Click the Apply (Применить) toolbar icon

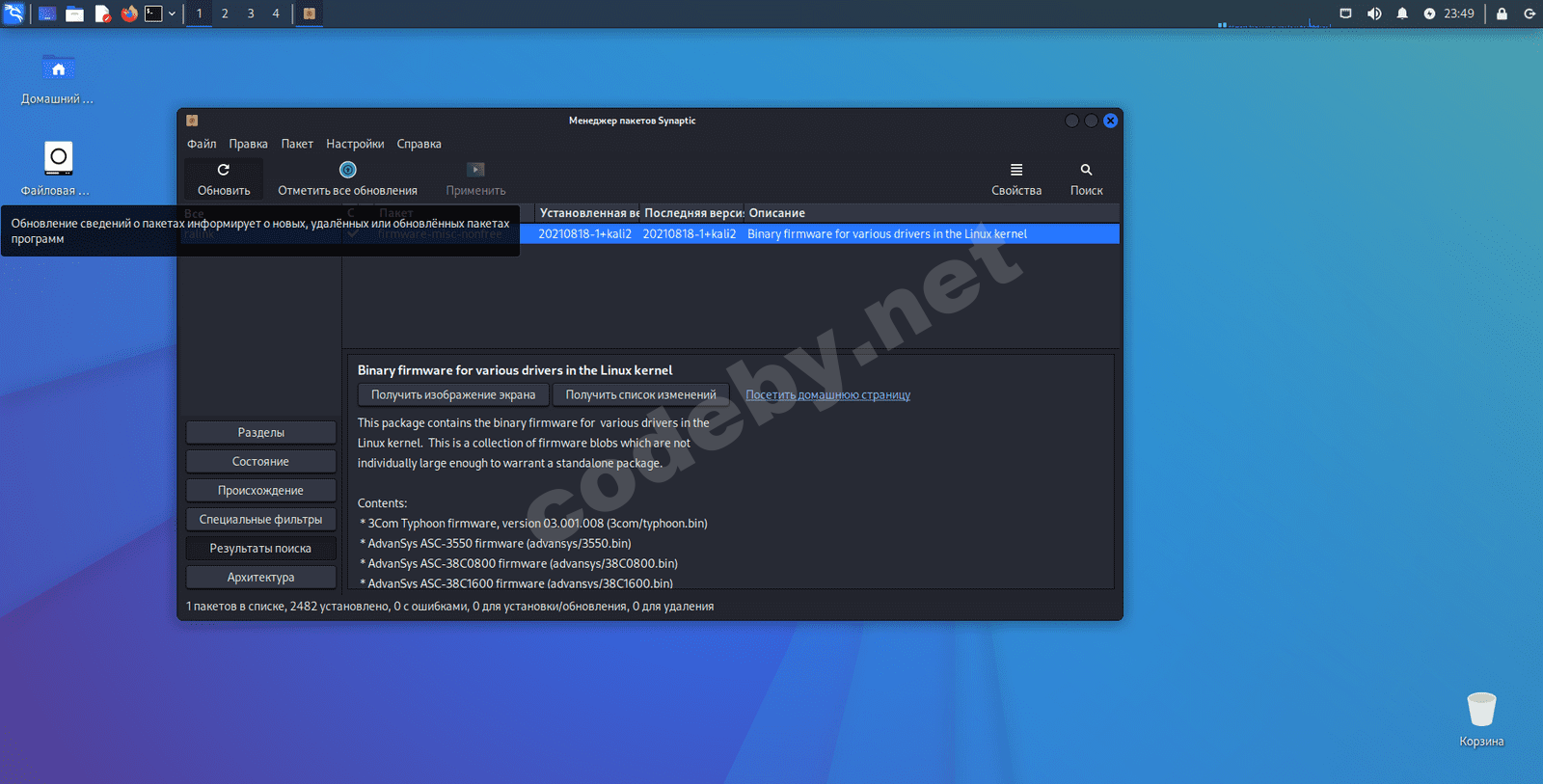click(x=475, y=171)
